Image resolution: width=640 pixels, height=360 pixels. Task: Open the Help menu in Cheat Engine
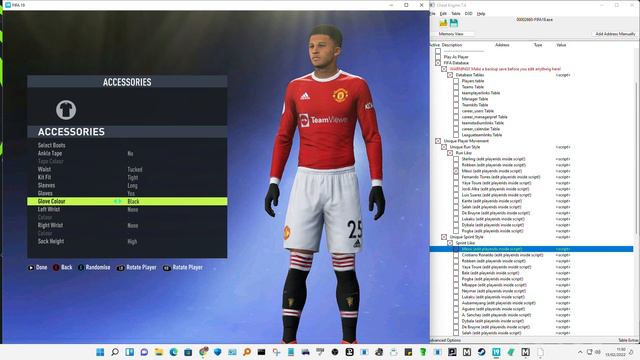coord(481,14)
